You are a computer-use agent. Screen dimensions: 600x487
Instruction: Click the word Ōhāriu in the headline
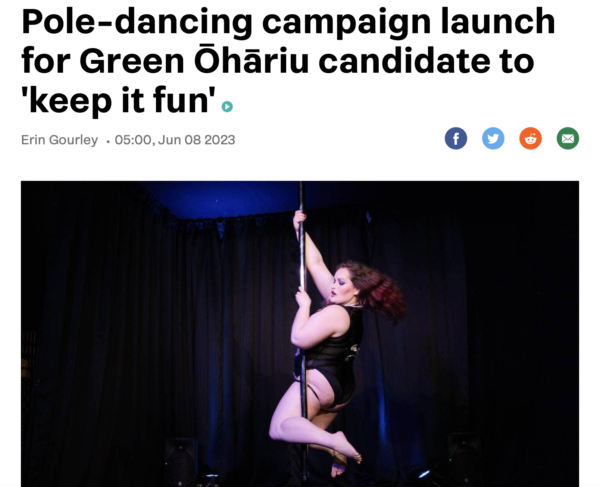click(251, 61)
